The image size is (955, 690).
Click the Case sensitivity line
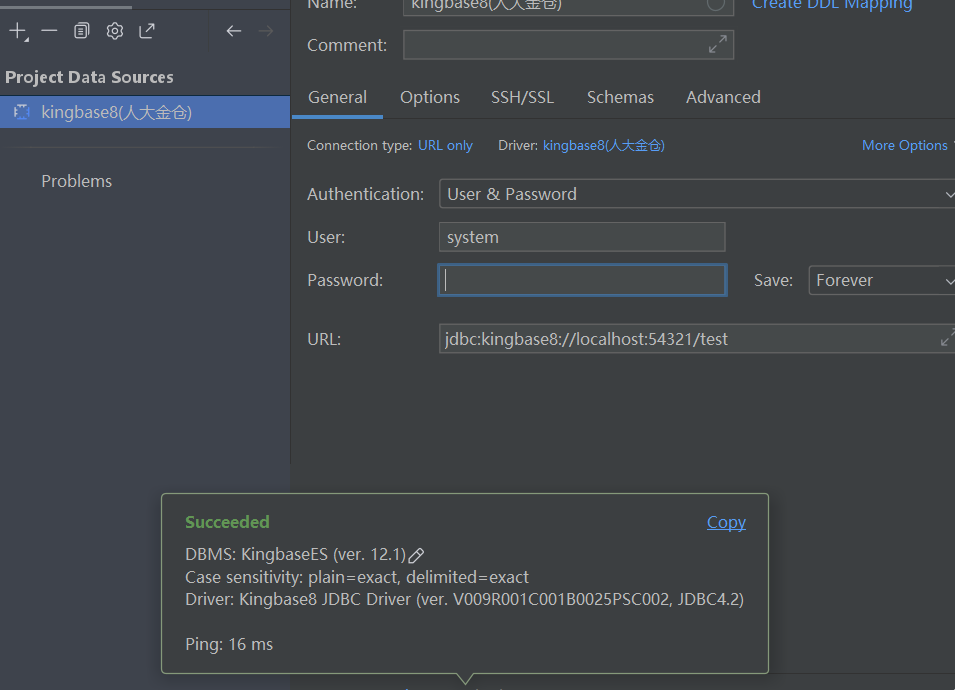[357, 577]
